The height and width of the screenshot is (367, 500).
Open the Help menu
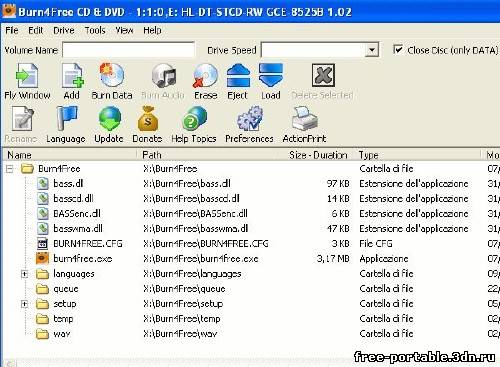pyautogui.click(x=152, y=30)
